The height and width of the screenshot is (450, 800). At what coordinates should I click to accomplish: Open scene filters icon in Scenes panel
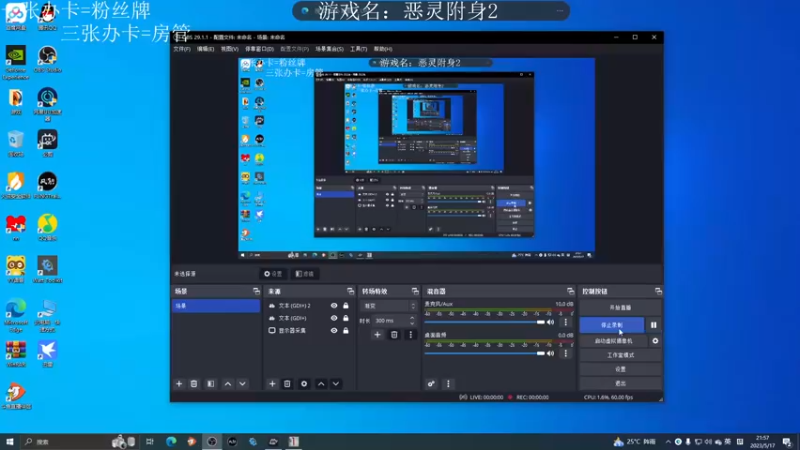(211, 384)
